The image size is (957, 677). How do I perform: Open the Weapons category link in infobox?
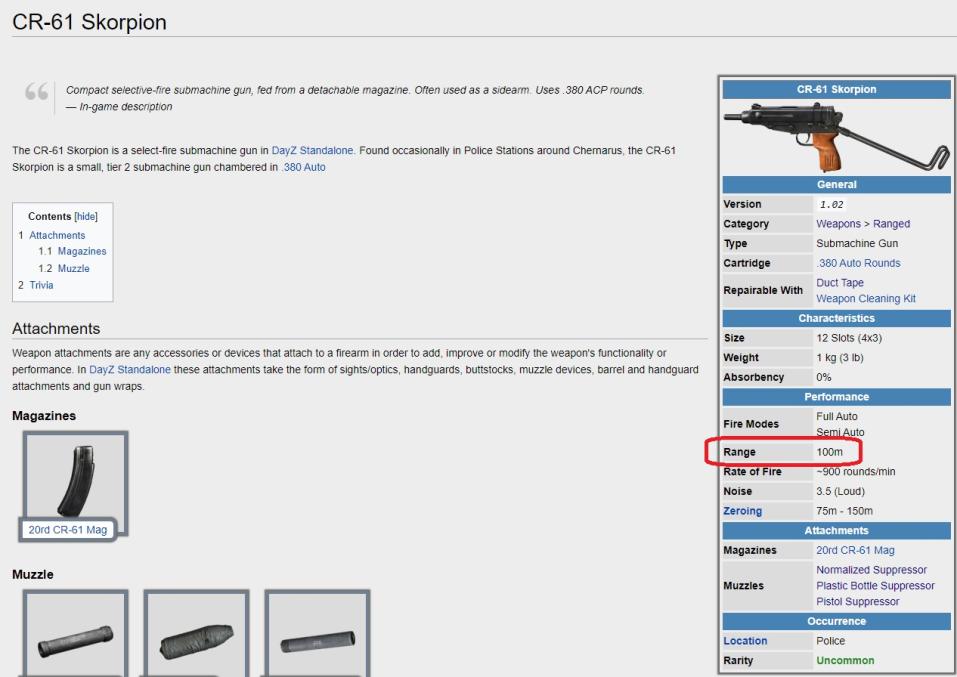[838, 223]
